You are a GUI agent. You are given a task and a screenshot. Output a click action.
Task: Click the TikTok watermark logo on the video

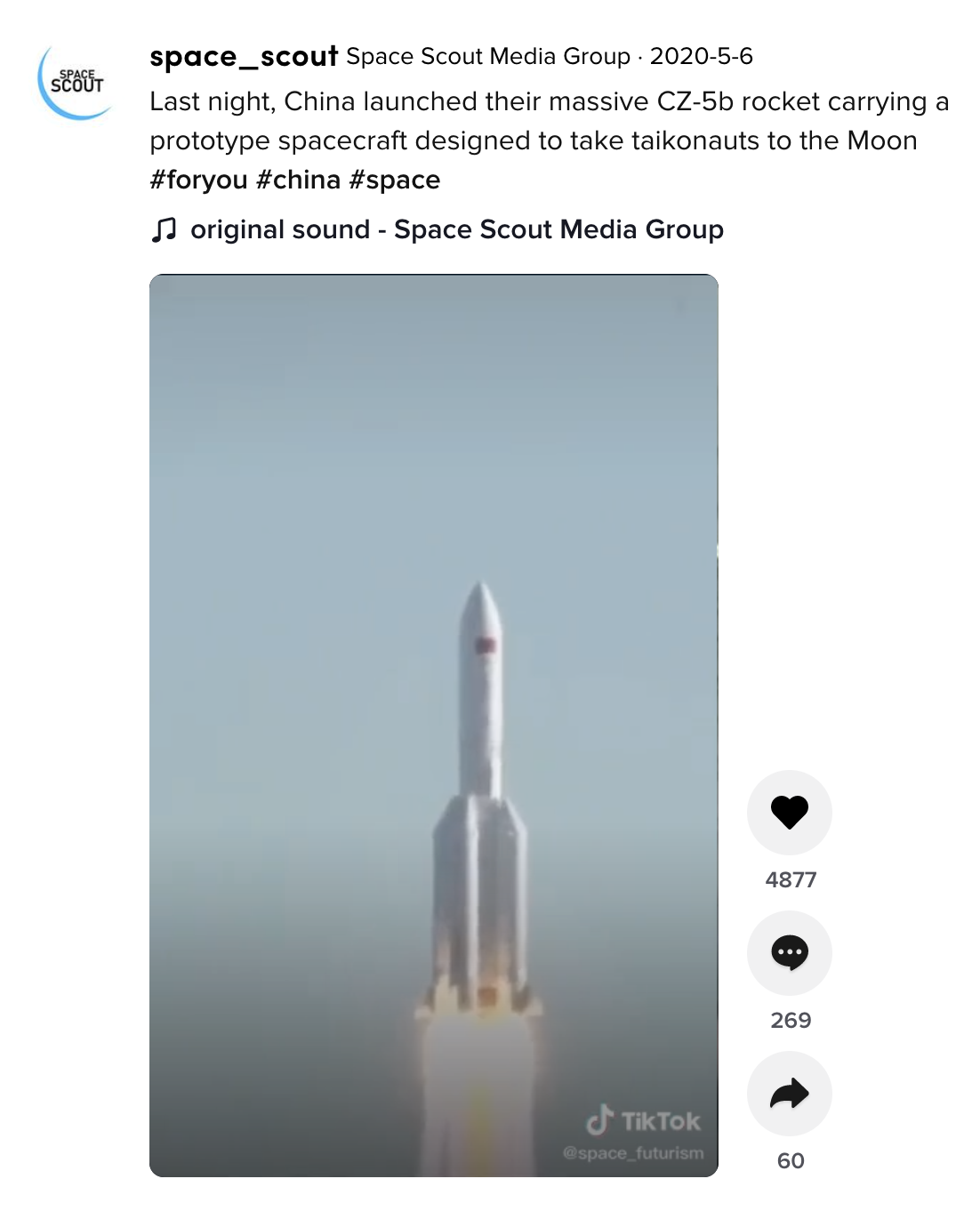(643, 1120)
